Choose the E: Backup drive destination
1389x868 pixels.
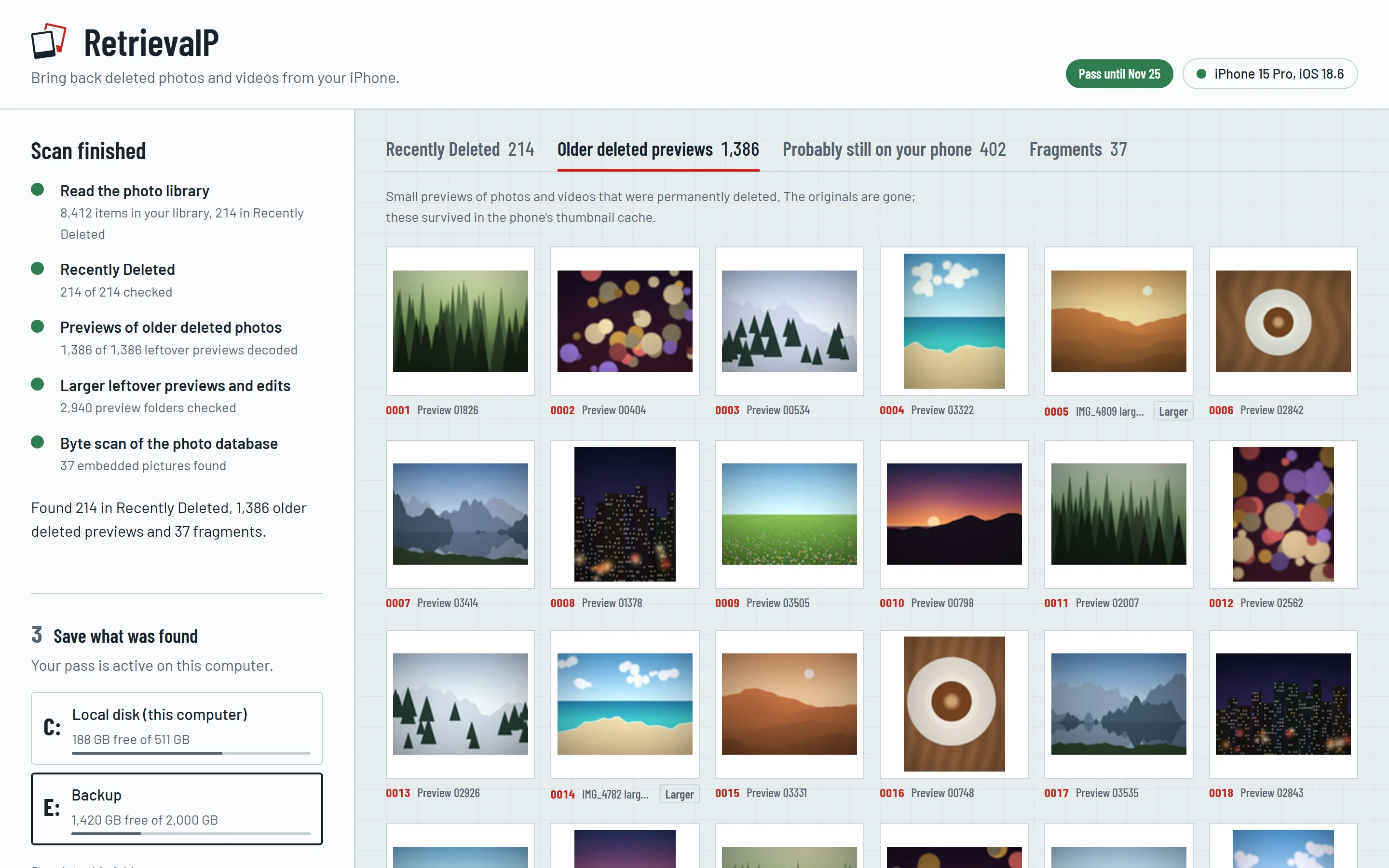point(177,808)
